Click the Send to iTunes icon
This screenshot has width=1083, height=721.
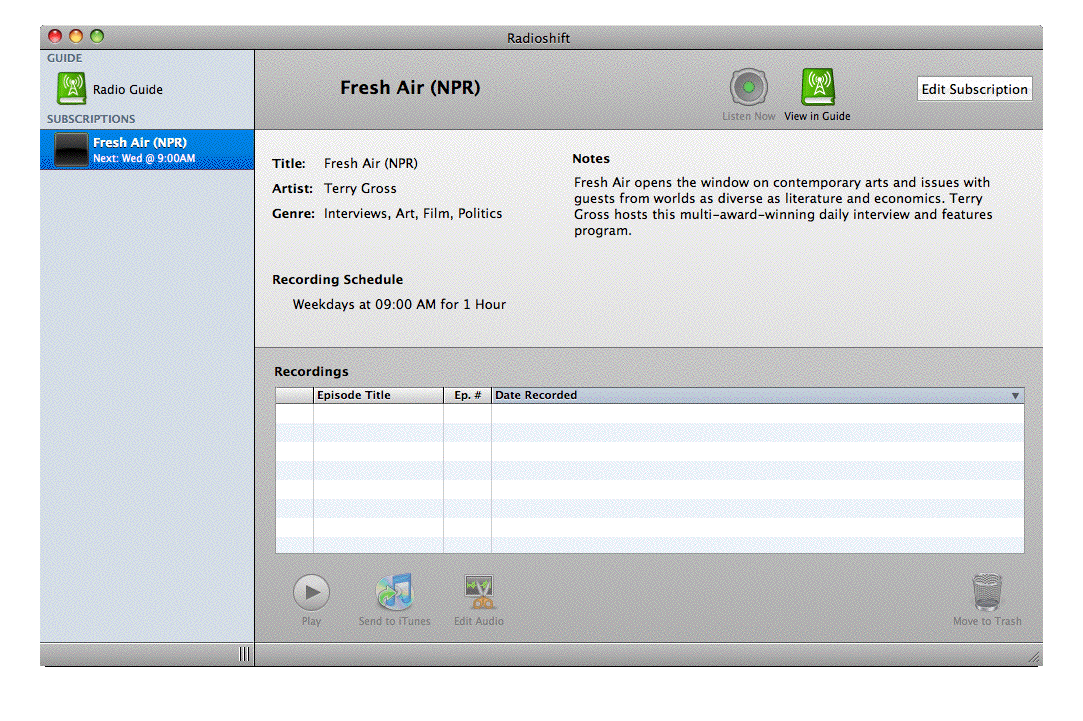[x=394, y=593]
